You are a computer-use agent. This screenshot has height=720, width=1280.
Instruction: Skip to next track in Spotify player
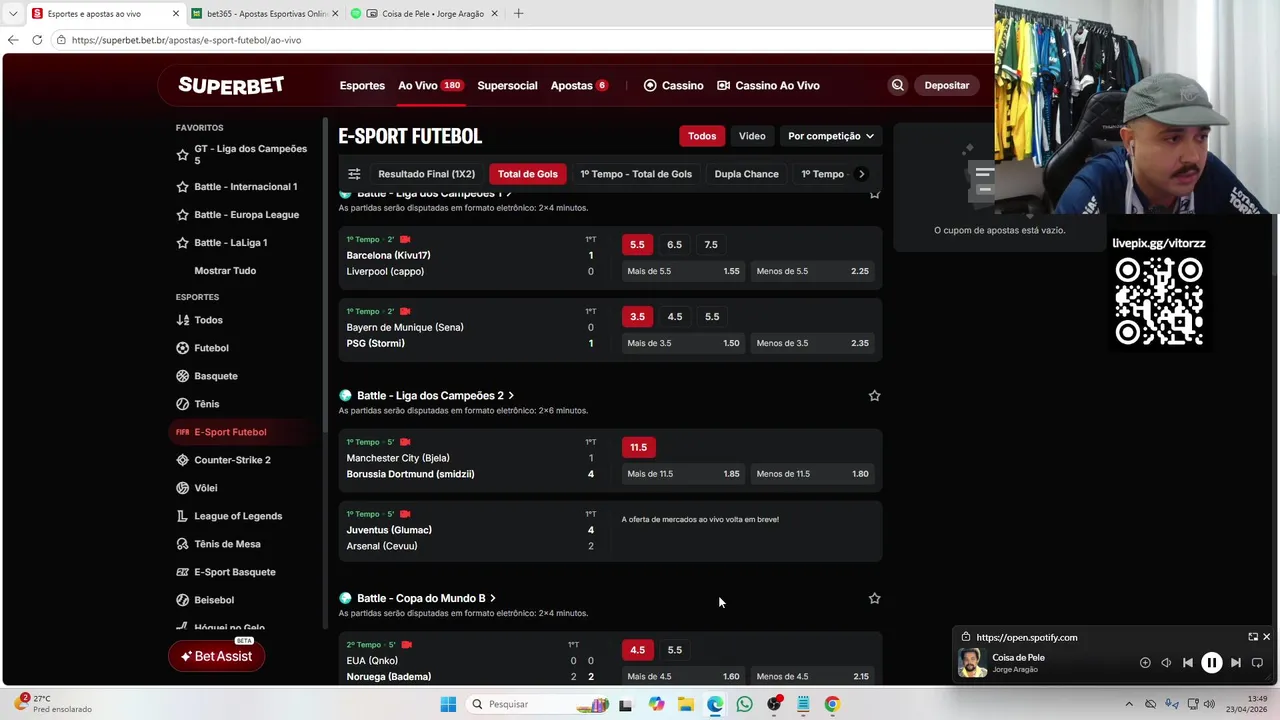click(x=1236, y=662)
